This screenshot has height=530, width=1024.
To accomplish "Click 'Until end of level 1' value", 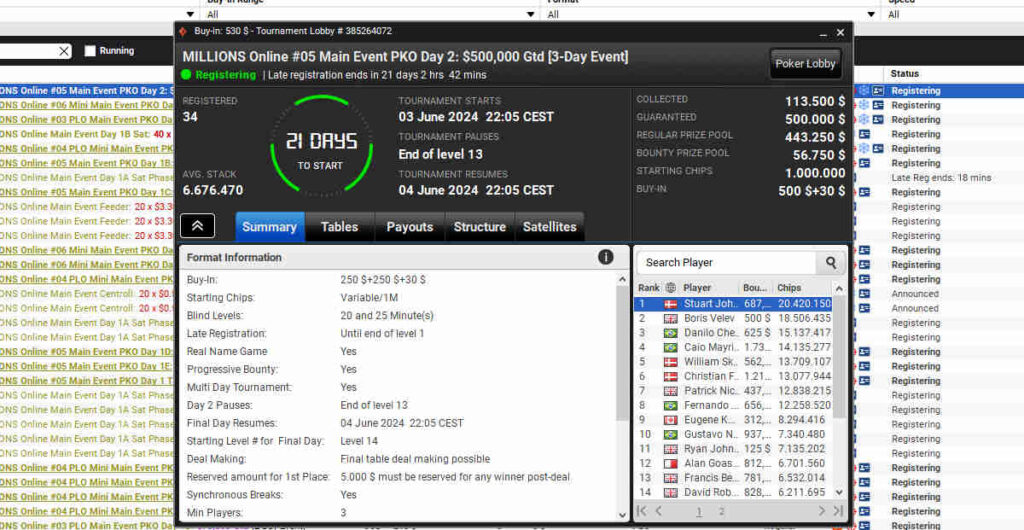I will [382, 334].
